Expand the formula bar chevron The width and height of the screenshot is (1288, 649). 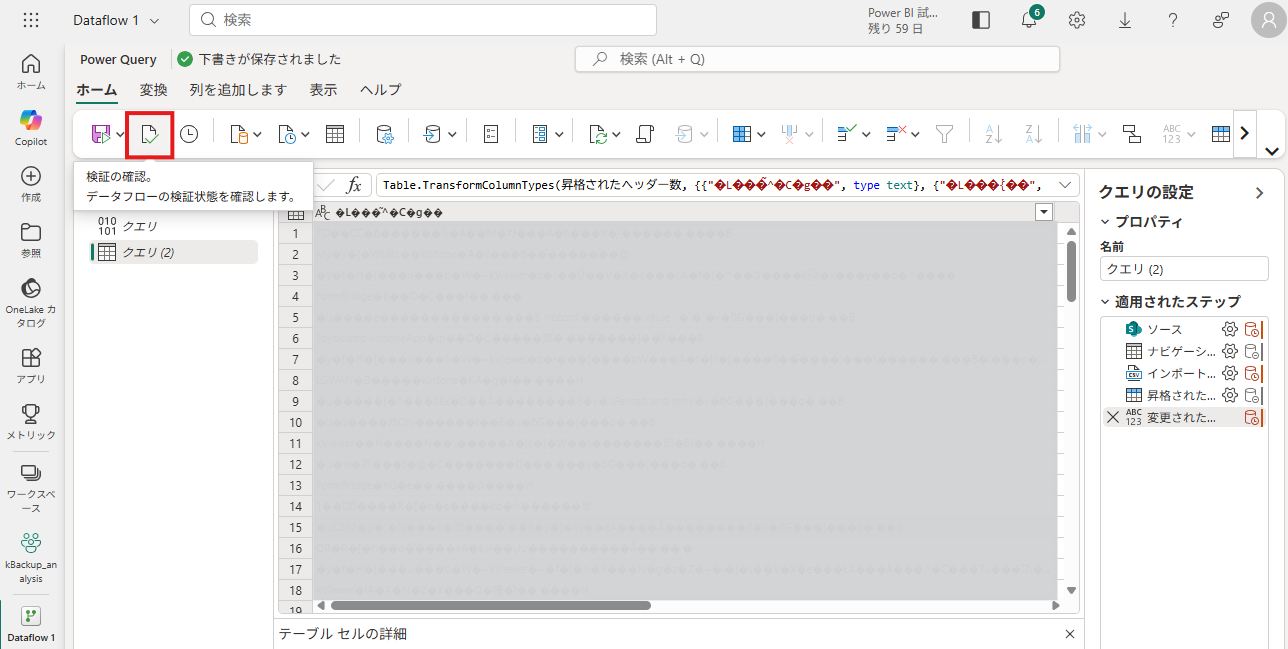tap(1065, 185)
